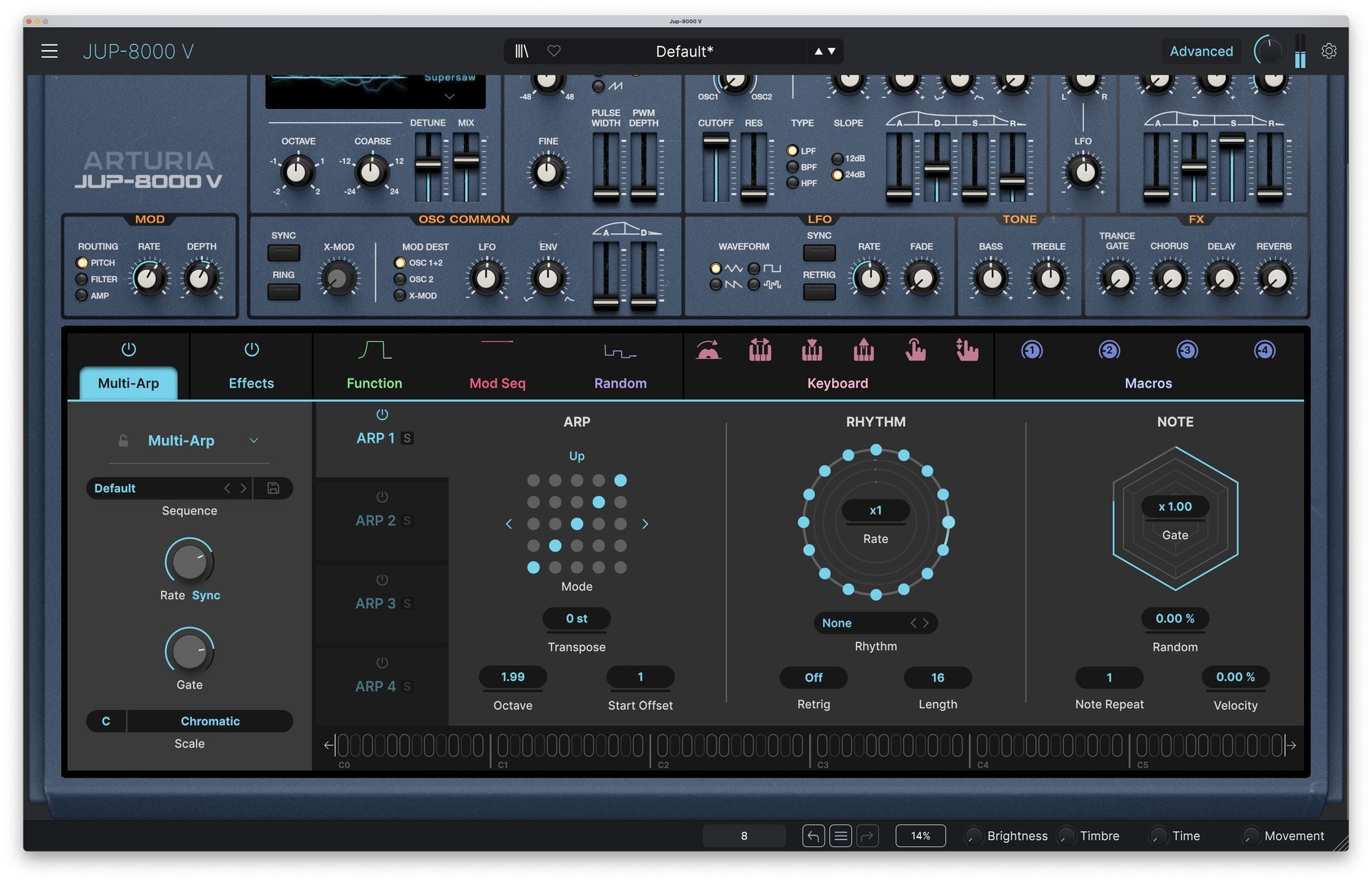Click the undo arrow in the bottom toolbar
This screenshot has width=1372, height=882.
[x=813, y=836]
